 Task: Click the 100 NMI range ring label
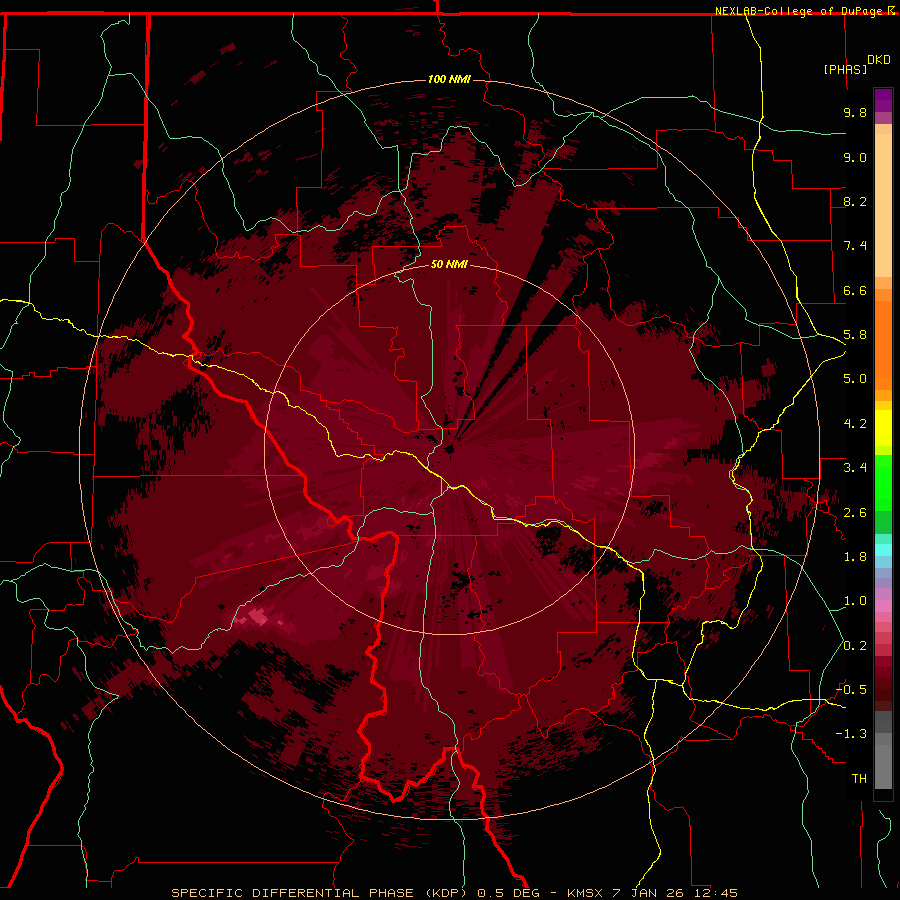449,79
